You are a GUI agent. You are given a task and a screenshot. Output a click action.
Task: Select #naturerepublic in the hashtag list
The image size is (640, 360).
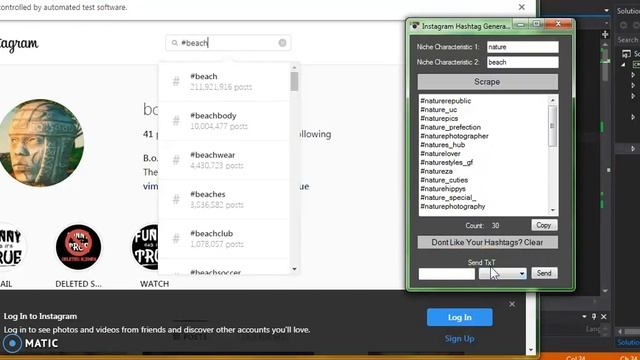coord(446,101)
